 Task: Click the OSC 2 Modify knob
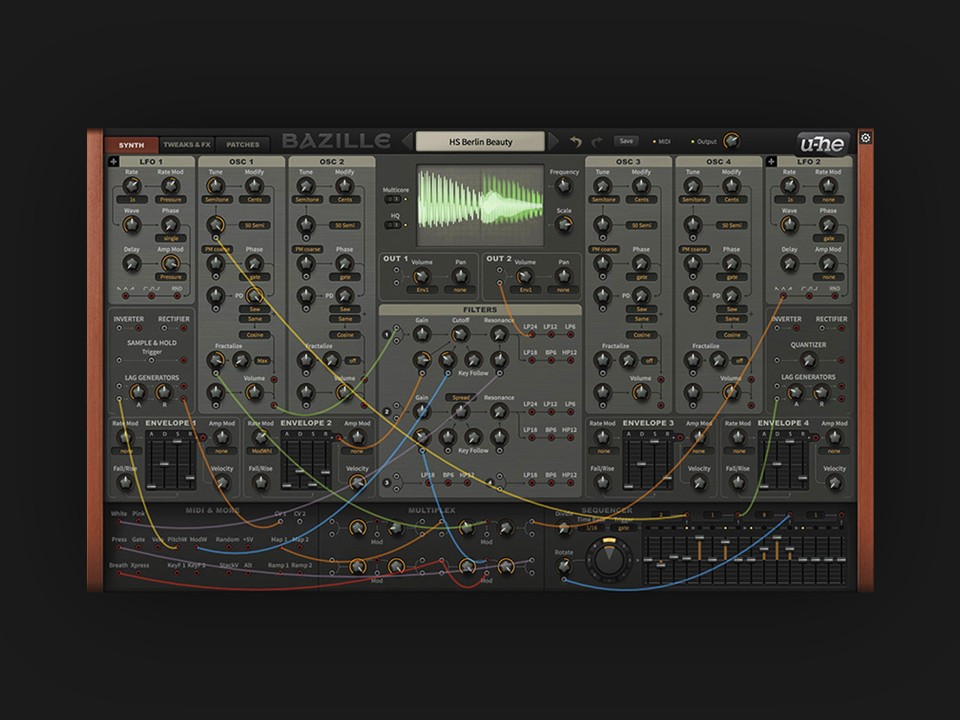pos(345,186)
